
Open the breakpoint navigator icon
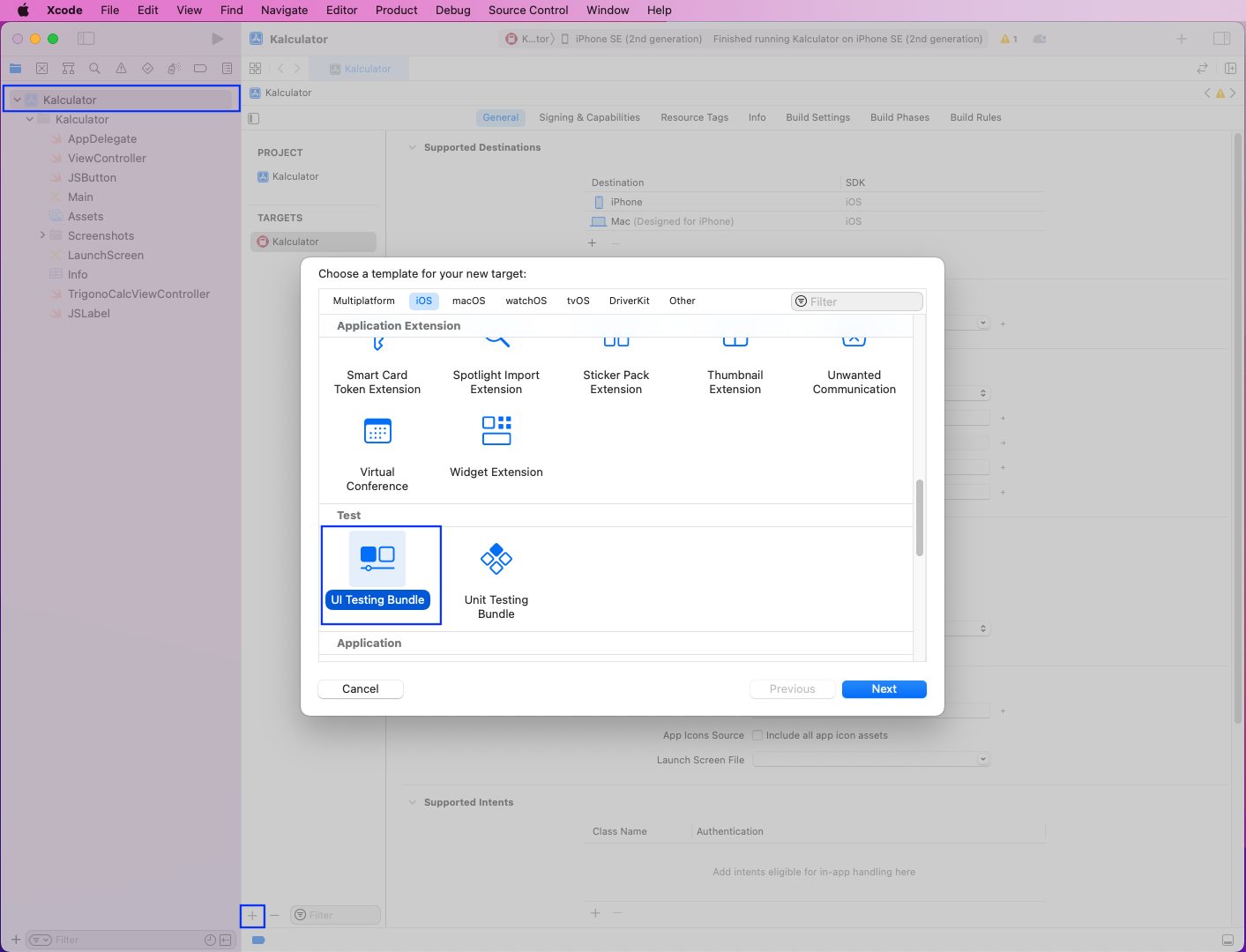[200, 69]
